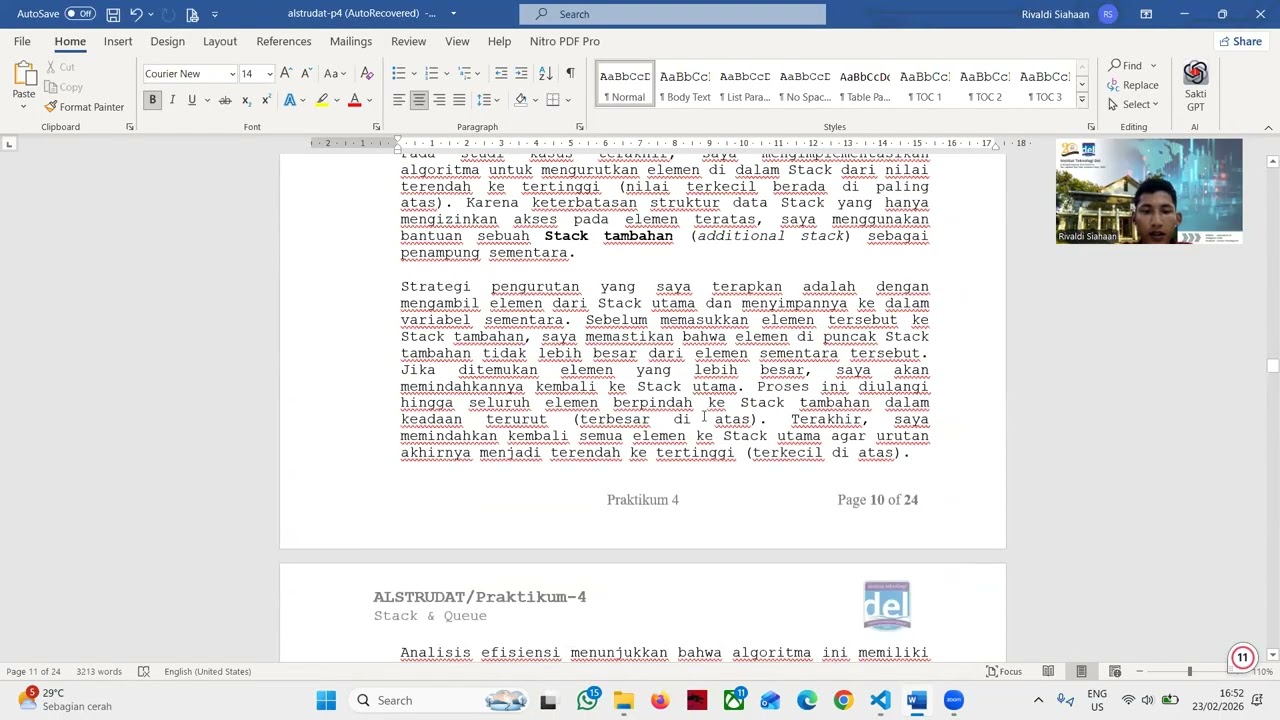Toggle italic formatting
This screenshot has height=720, width=1280.
point(172,100)
